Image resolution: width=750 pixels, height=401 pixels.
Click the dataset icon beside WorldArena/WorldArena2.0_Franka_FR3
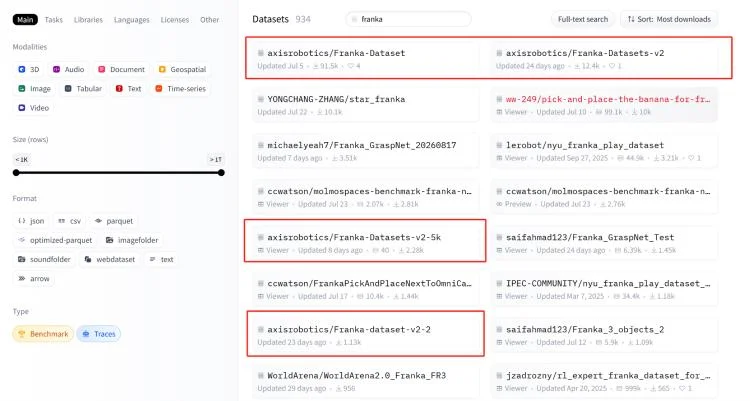click(261, 376)
